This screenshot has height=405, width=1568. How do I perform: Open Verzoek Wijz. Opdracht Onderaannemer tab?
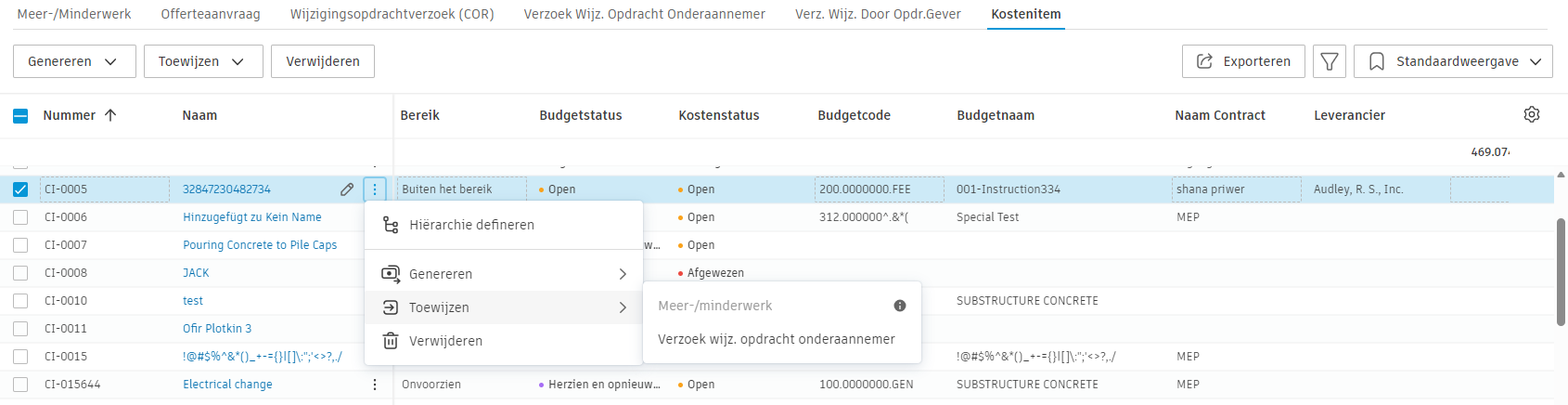[x=645, y=14]
